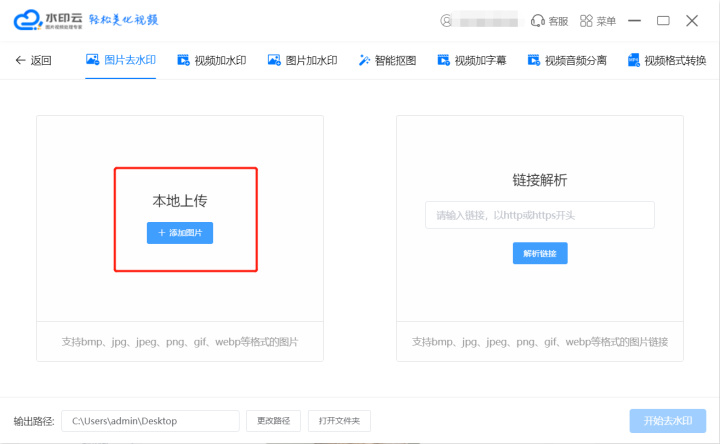Open the 视频加字幕 tab
Screen dimensions: 720x444
[471, 60]
